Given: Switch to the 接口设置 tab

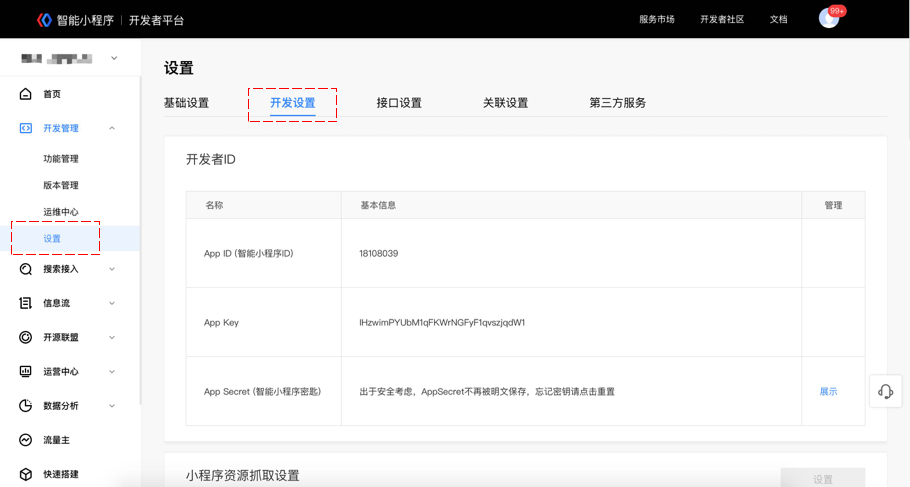Looking at the screenshot, I should coord(399,103).
